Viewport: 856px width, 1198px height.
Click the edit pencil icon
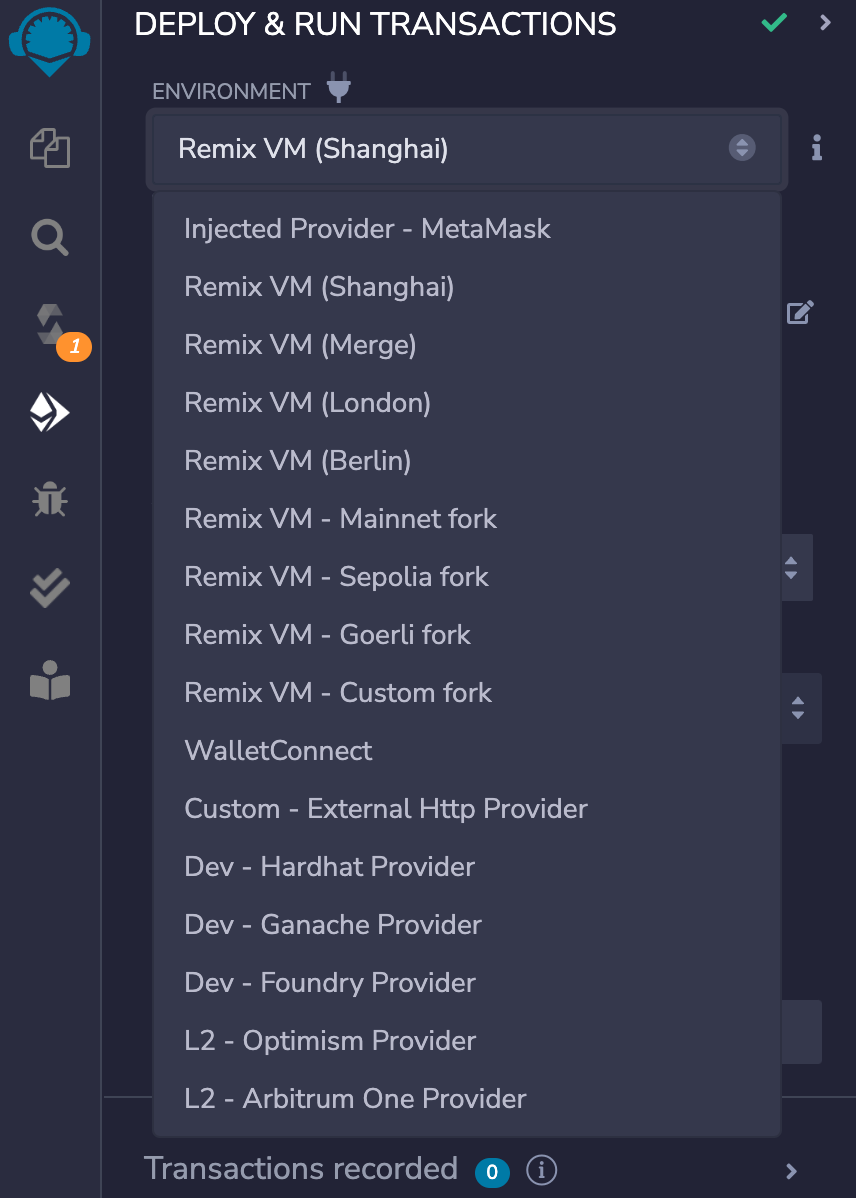point(800,312)
